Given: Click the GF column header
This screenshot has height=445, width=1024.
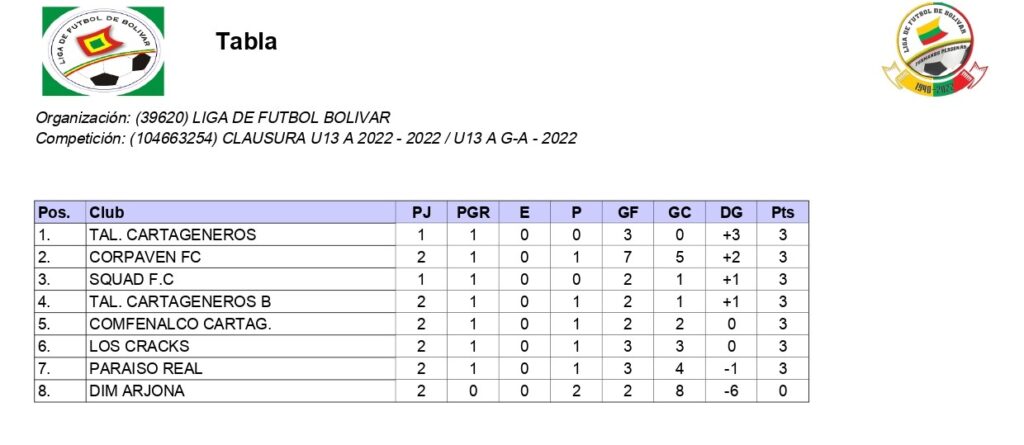Looking at the screenshot, I should pyautogui.click(x=628, y=212).
